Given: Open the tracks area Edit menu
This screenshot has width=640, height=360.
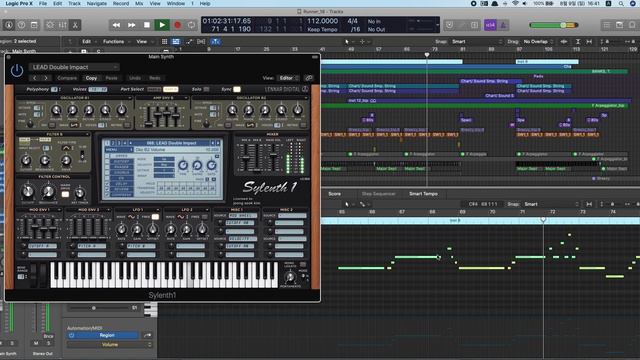Looking at the screenshot, I should tap(89, 41).
